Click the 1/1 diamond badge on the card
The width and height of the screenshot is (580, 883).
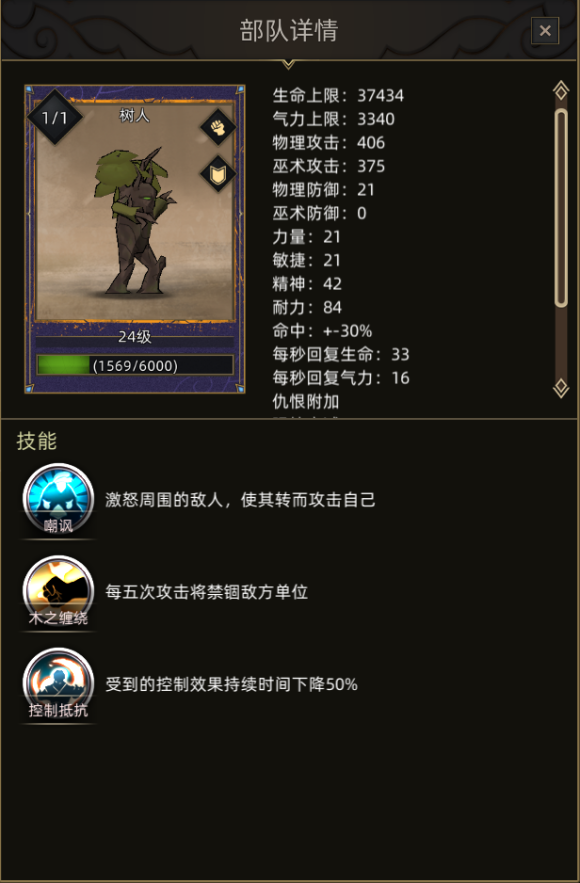55,117
